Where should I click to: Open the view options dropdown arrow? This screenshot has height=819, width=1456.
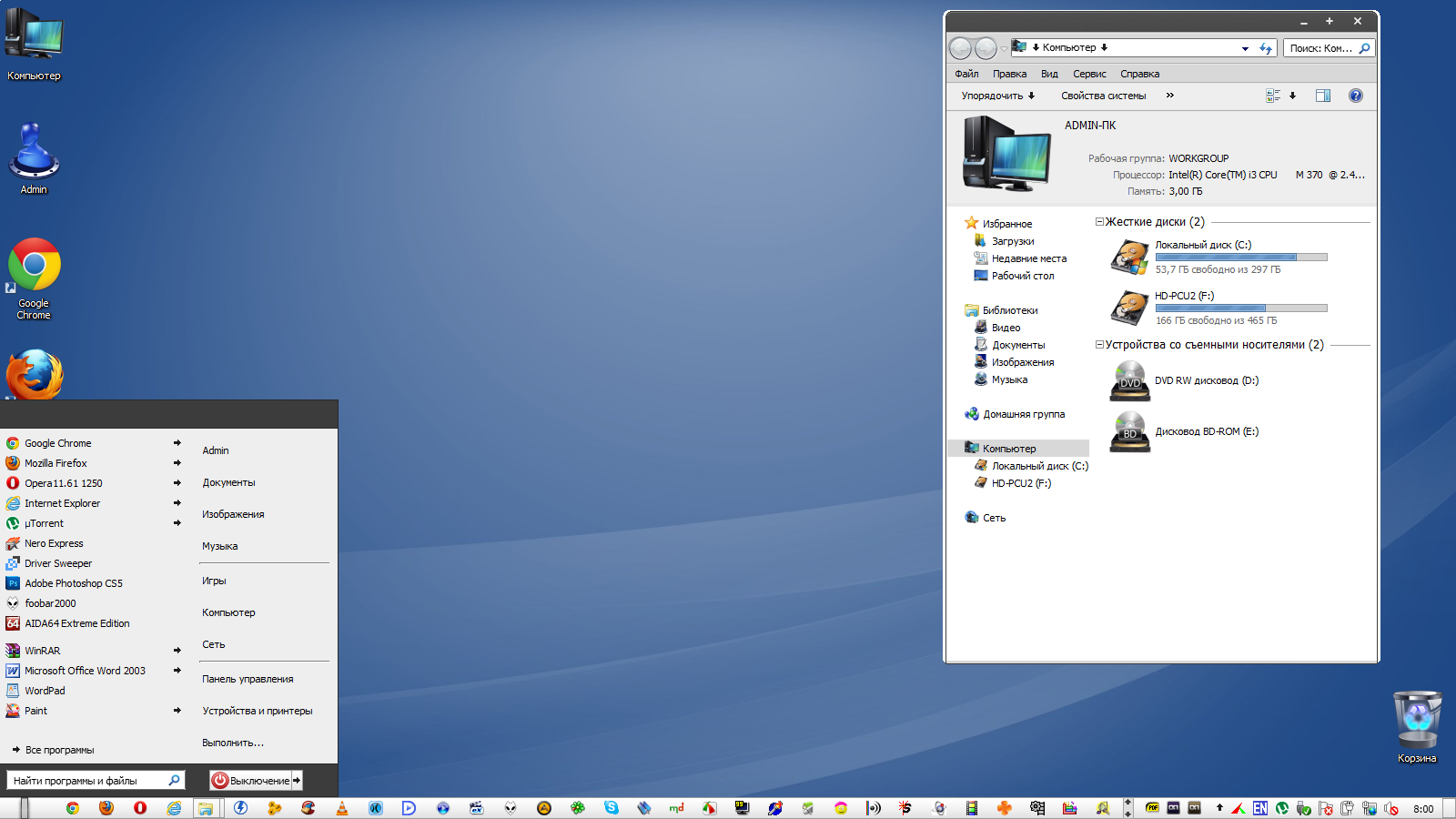(1292, 96)
